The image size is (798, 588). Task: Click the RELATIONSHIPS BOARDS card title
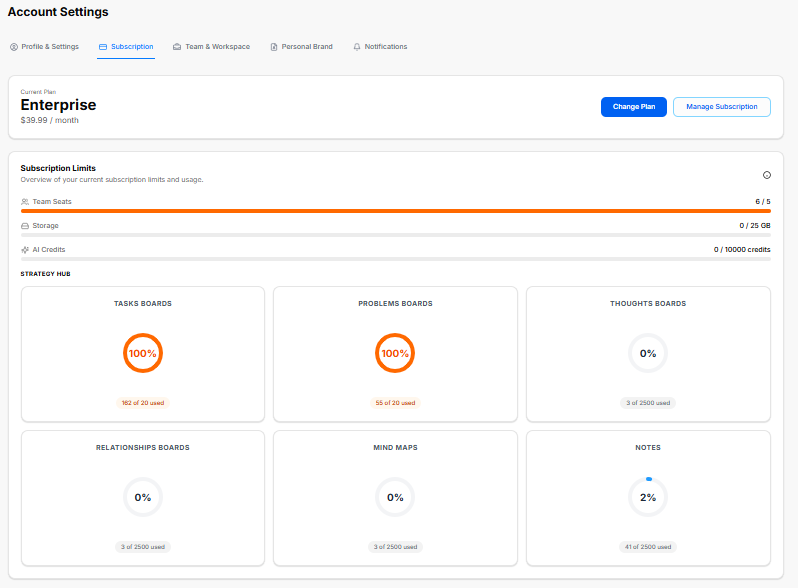click(x=142, y=447)
